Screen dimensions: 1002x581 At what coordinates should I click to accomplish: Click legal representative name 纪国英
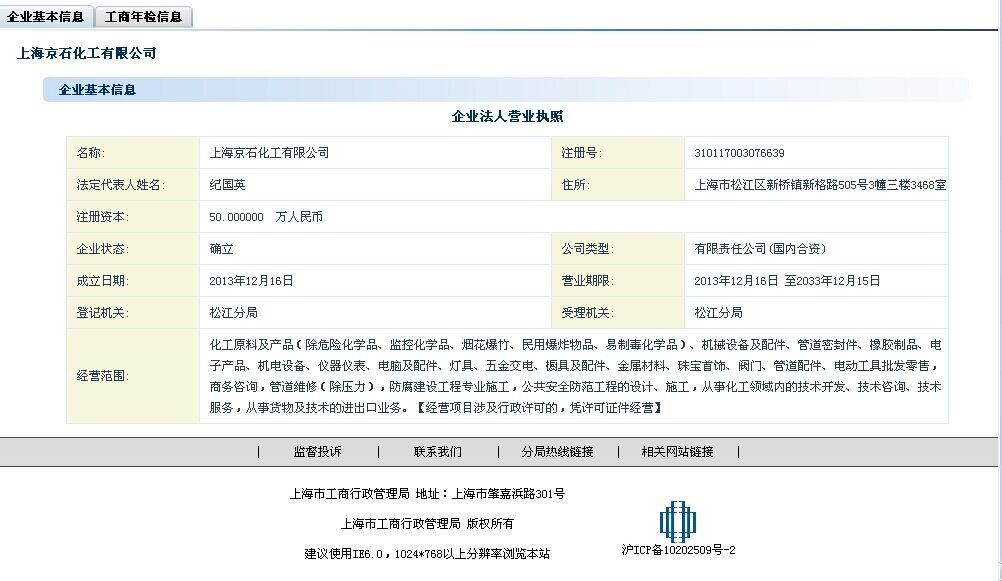[227, 185]
